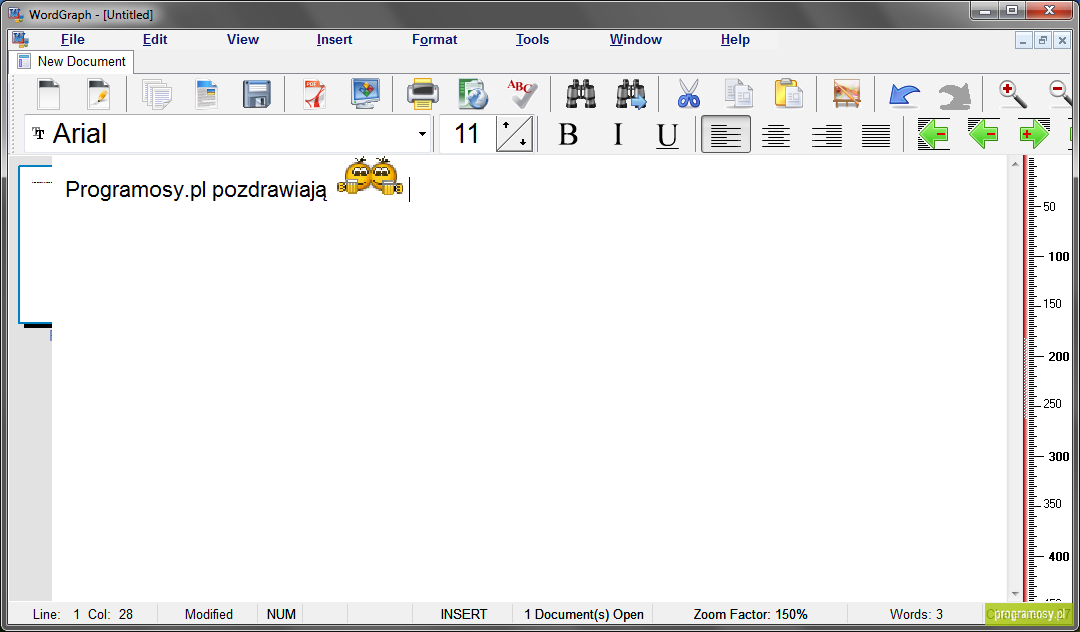The height and width of the screenshot is (632, 1080).
Task: Open the Insert menu
Action: point(335,39)
